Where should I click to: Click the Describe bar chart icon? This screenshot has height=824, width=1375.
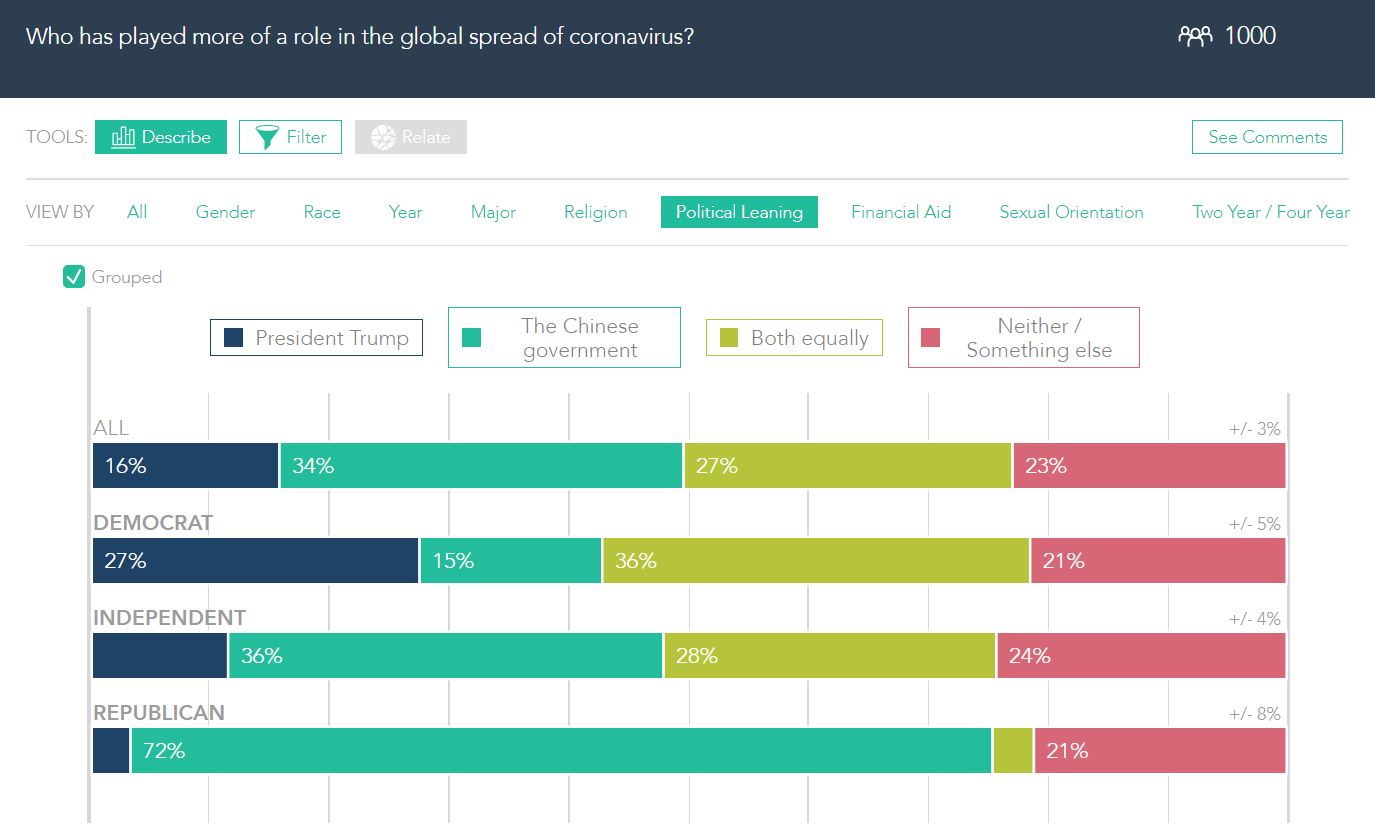[123, 137]
